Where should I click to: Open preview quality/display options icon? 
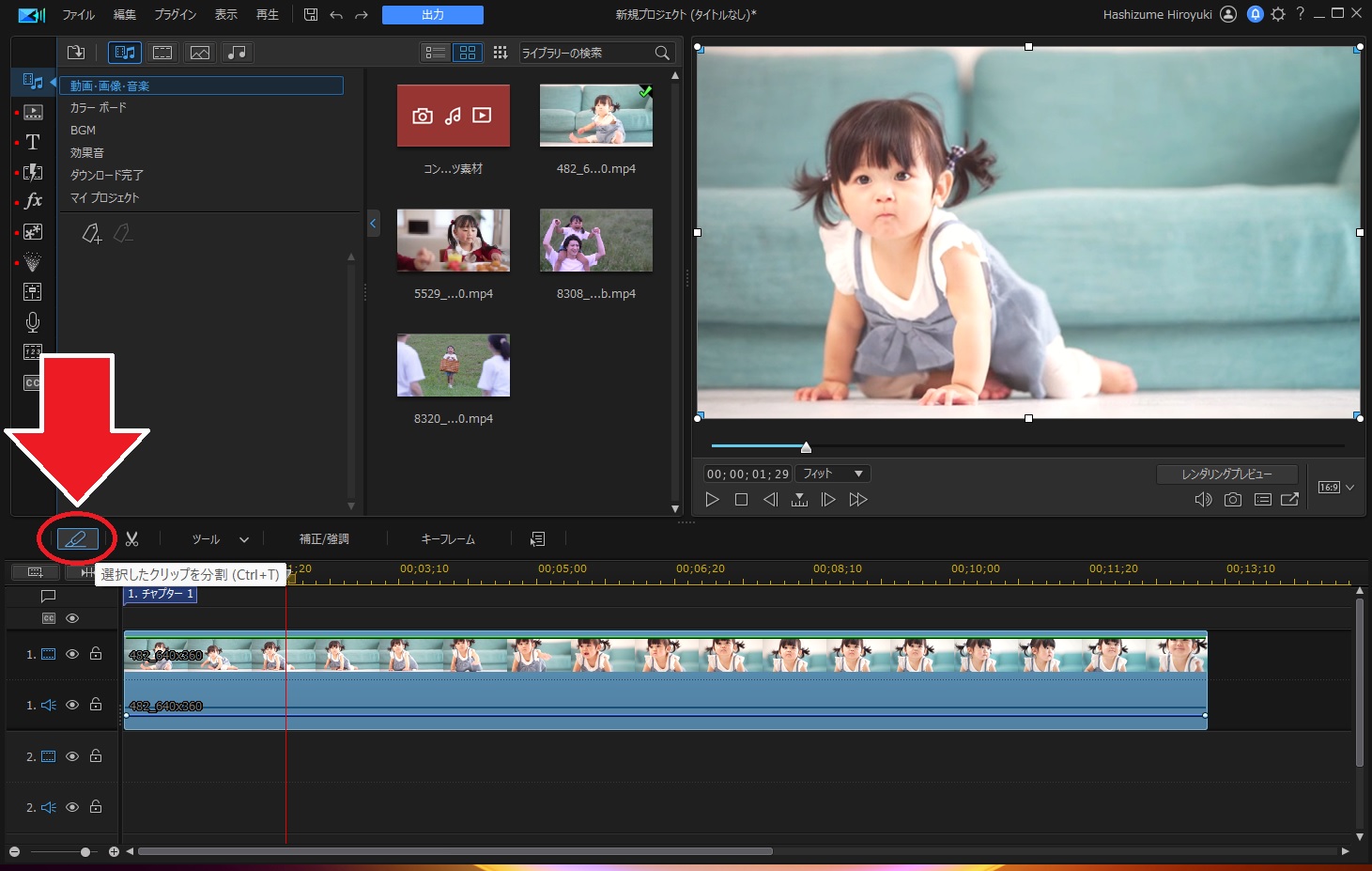tap(1263, 500)
